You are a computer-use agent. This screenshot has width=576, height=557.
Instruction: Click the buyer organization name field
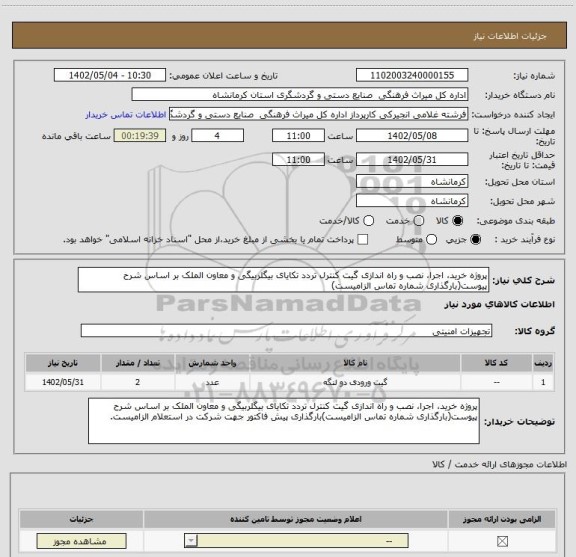pos(300,94)
